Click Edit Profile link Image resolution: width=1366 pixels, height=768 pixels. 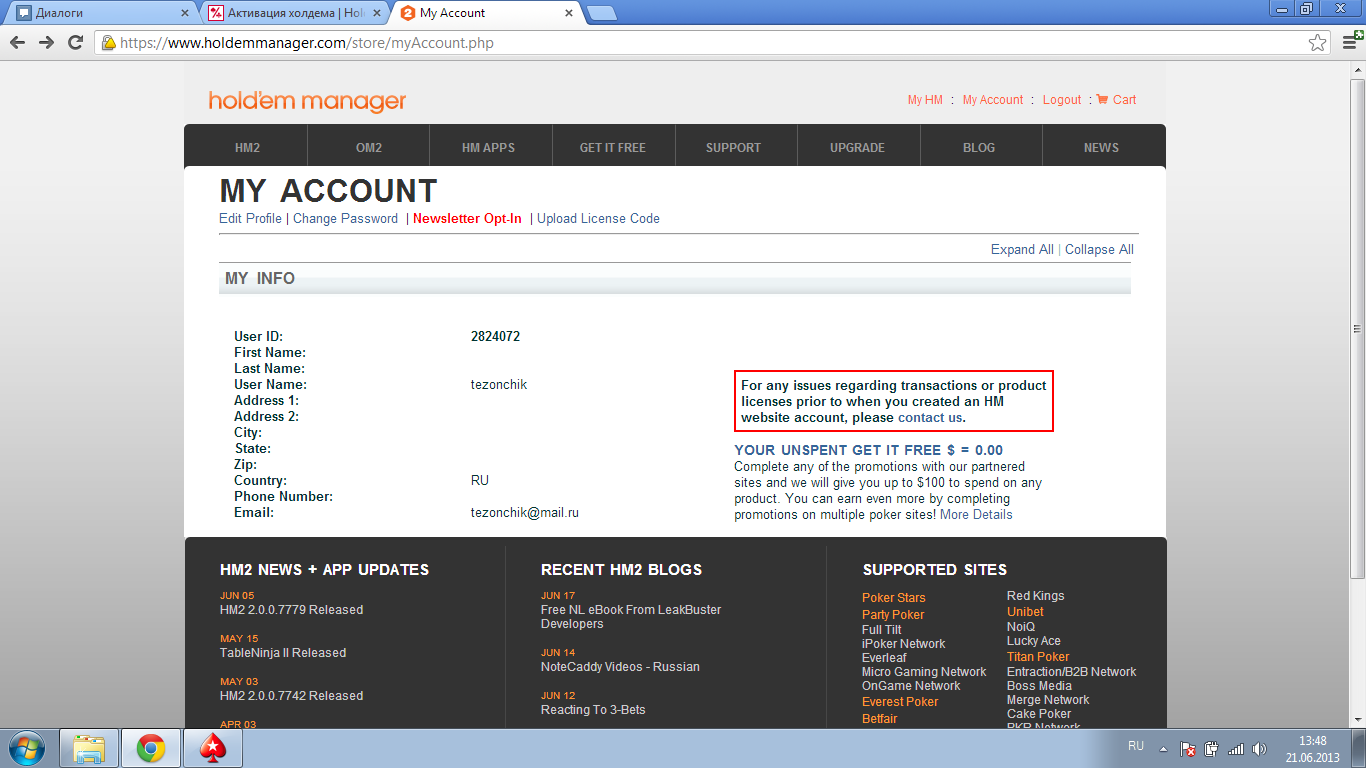pyautogui.click(x=250, y=218)
